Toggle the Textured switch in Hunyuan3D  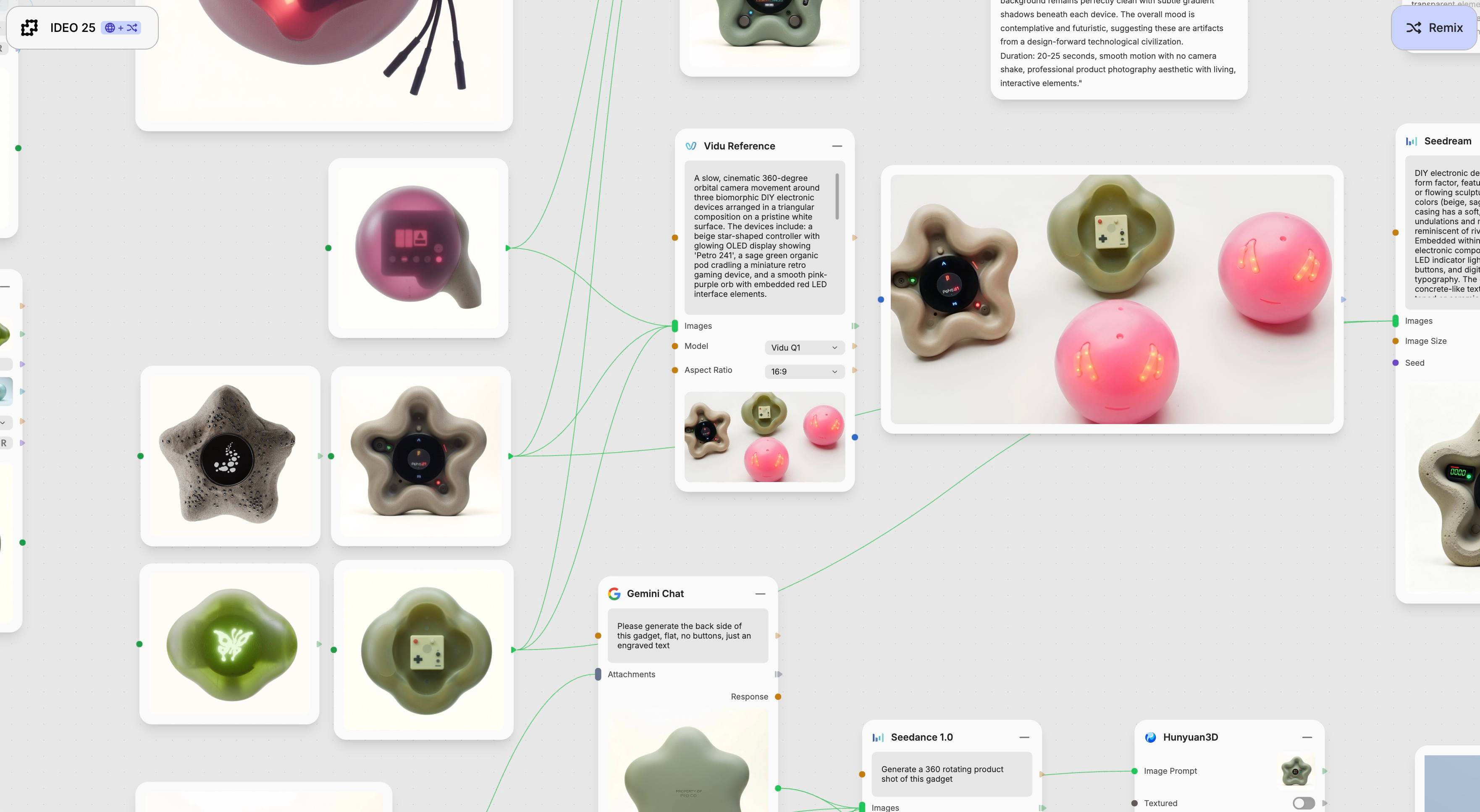coord(1303,803)
